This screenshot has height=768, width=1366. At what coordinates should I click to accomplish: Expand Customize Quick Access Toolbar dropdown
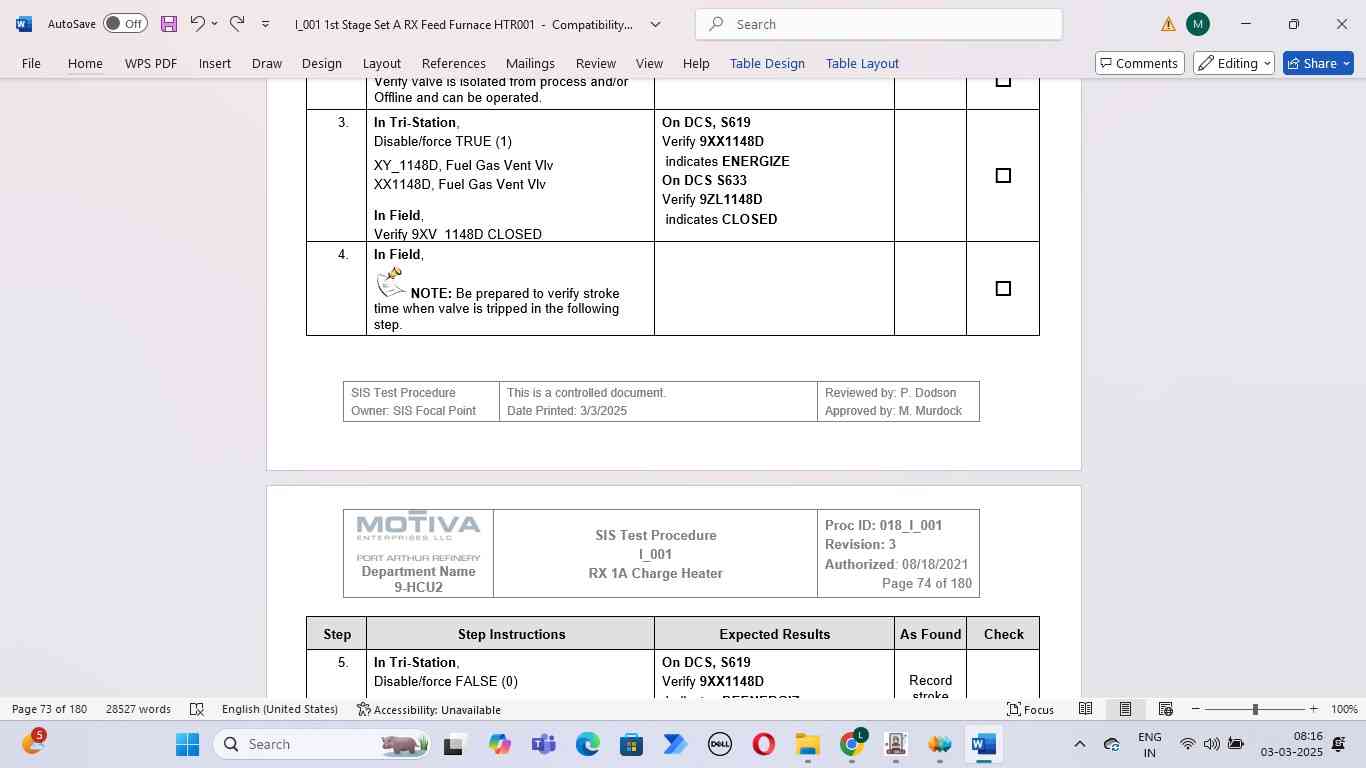(265, 24)
